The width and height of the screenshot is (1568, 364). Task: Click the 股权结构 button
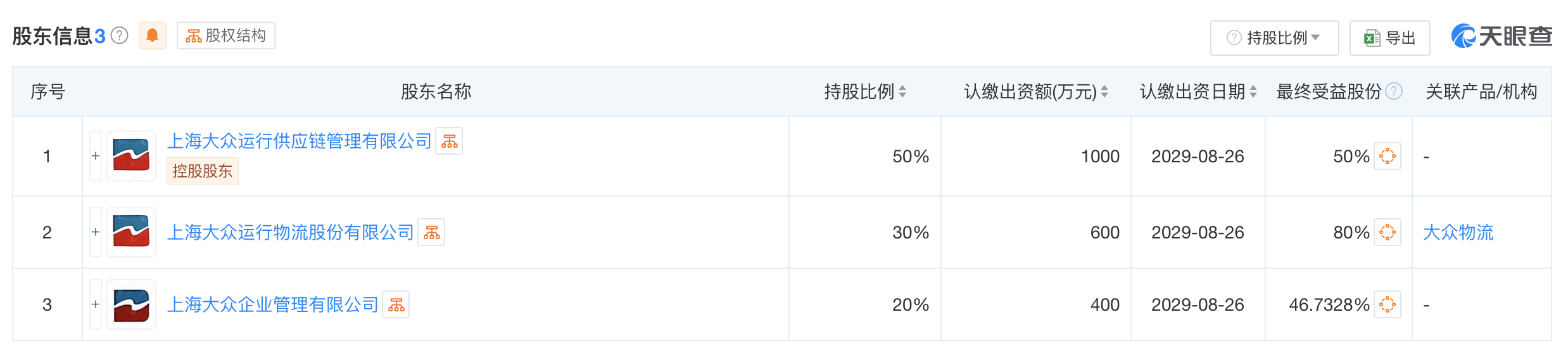pos(226,36)
